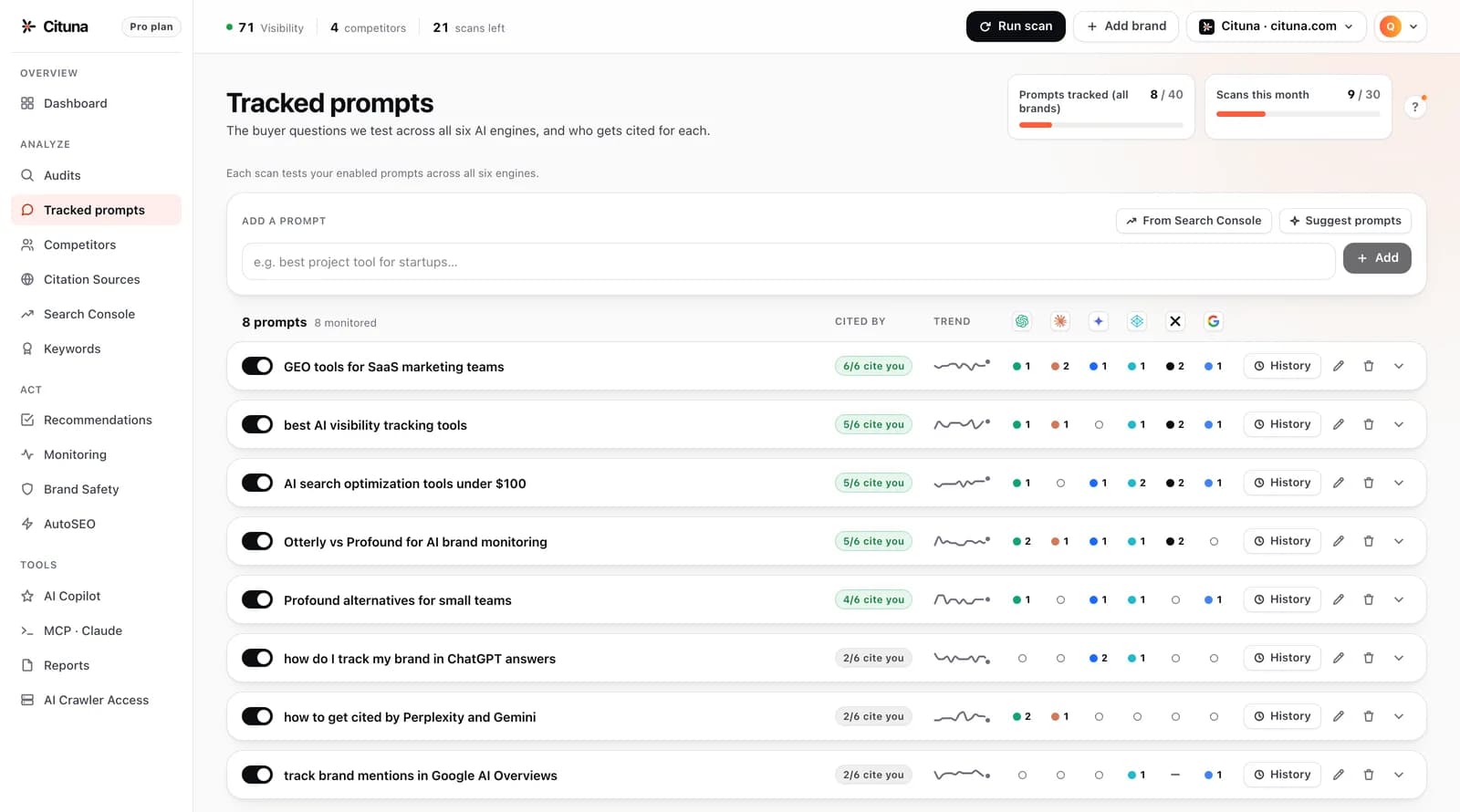Click the X (Grok) engine column icon
1460x812 pixels.
1175,321
